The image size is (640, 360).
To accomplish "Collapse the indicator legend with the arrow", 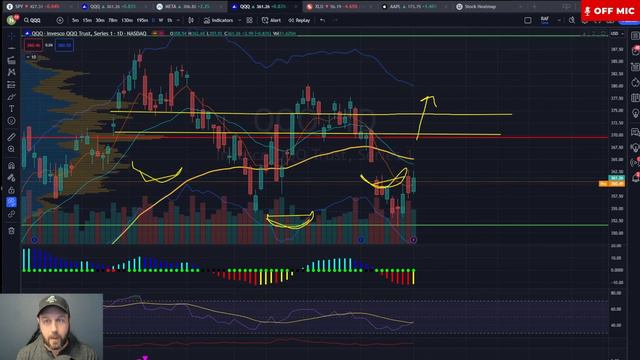I will [x=29, y=57].
